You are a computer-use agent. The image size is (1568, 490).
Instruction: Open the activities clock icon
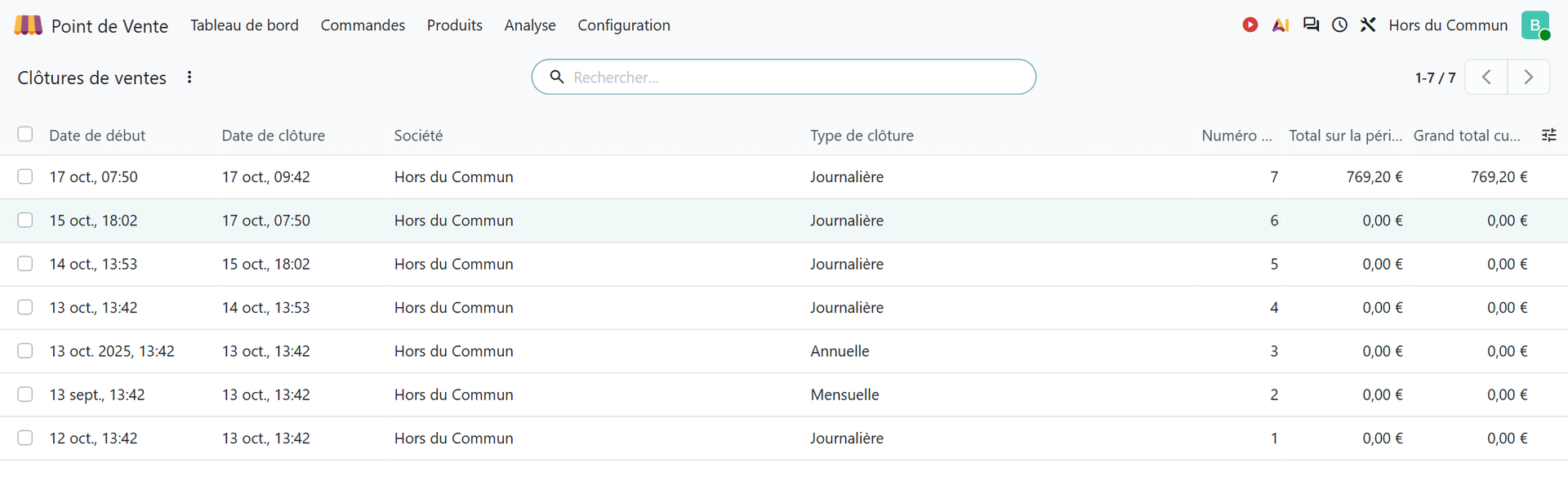coord(1339,25)
